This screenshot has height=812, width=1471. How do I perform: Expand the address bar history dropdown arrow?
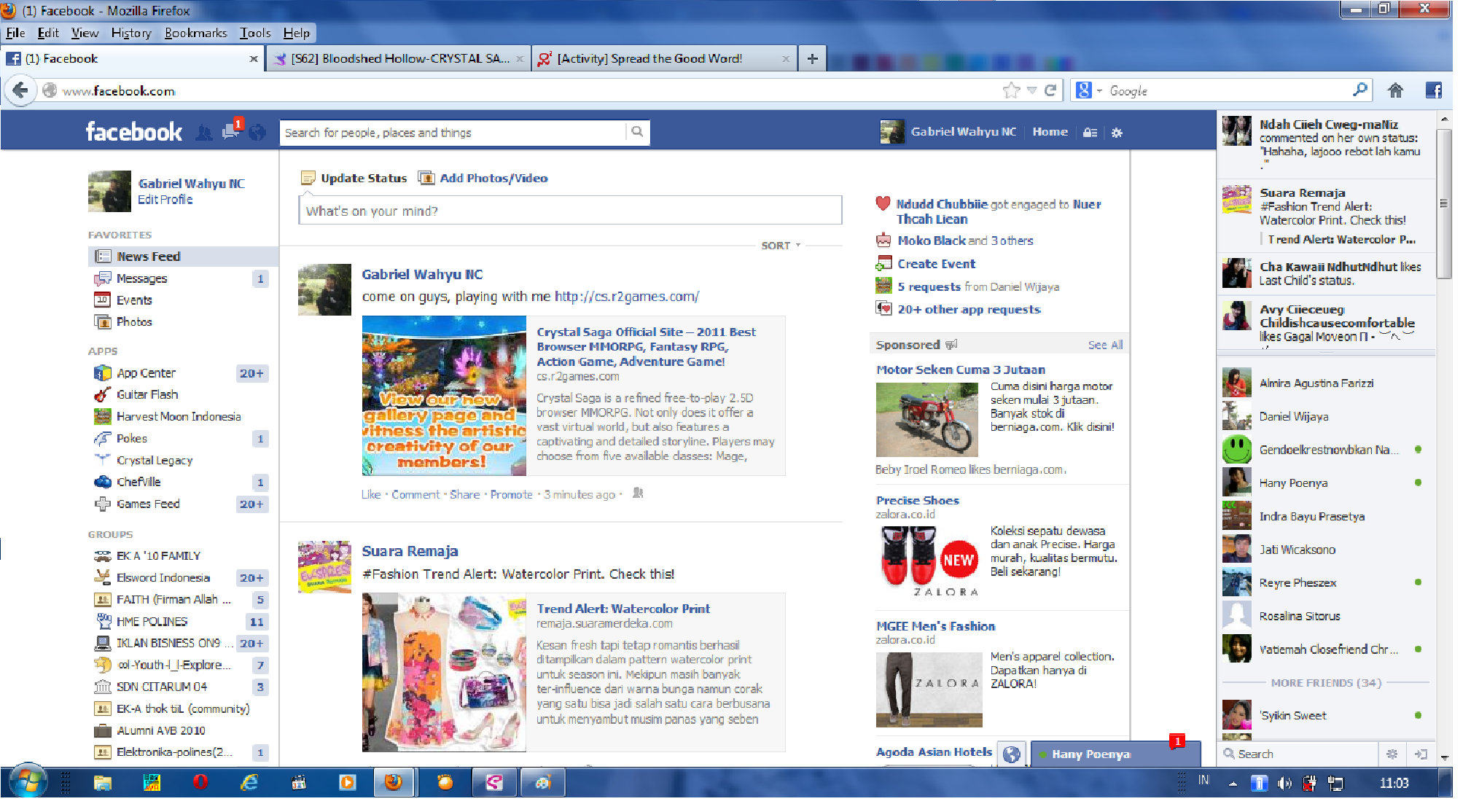click(1031, 90)
